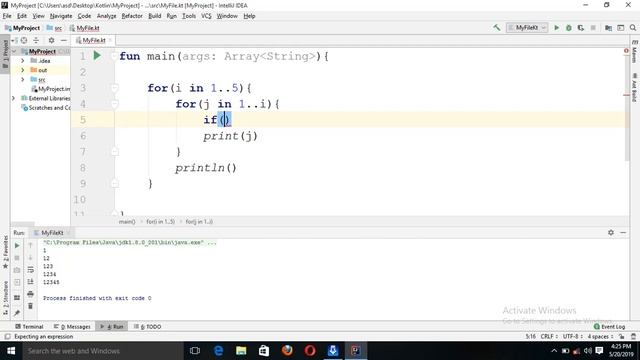Viewport: 640px width, 360px height.
Task: Select MyProject.iml file in tree
Action: pyautogui.click(x=51, y=89)
